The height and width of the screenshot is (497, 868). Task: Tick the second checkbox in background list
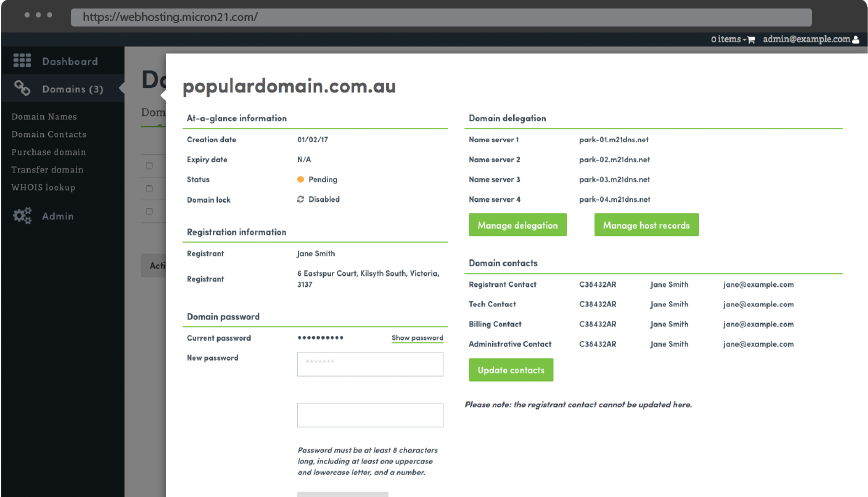(x=149, y=188)
